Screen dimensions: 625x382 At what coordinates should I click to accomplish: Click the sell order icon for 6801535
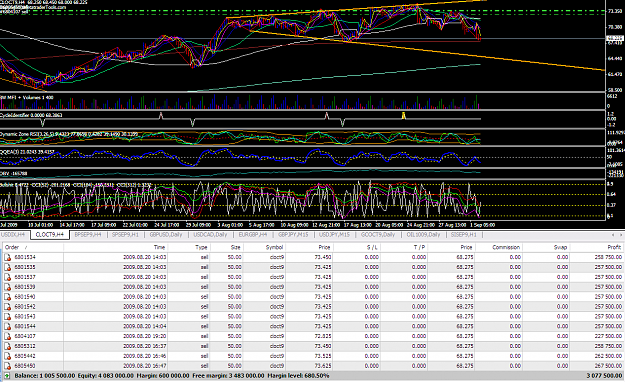click(x=8, y=267)
